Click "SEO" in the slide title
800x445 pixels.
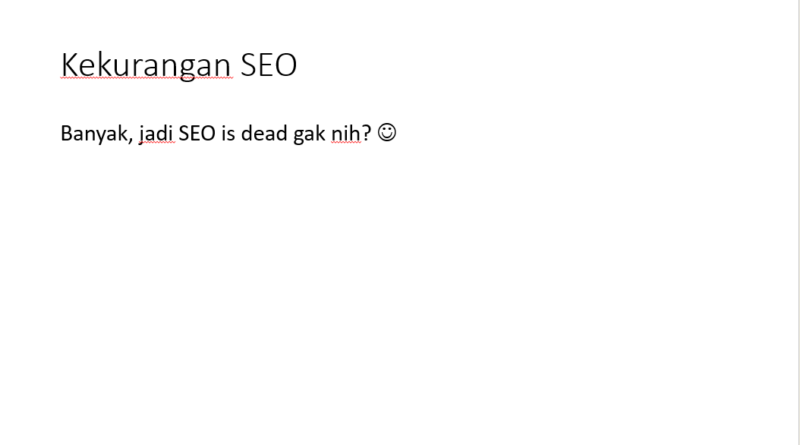click(x=268, y=65)
